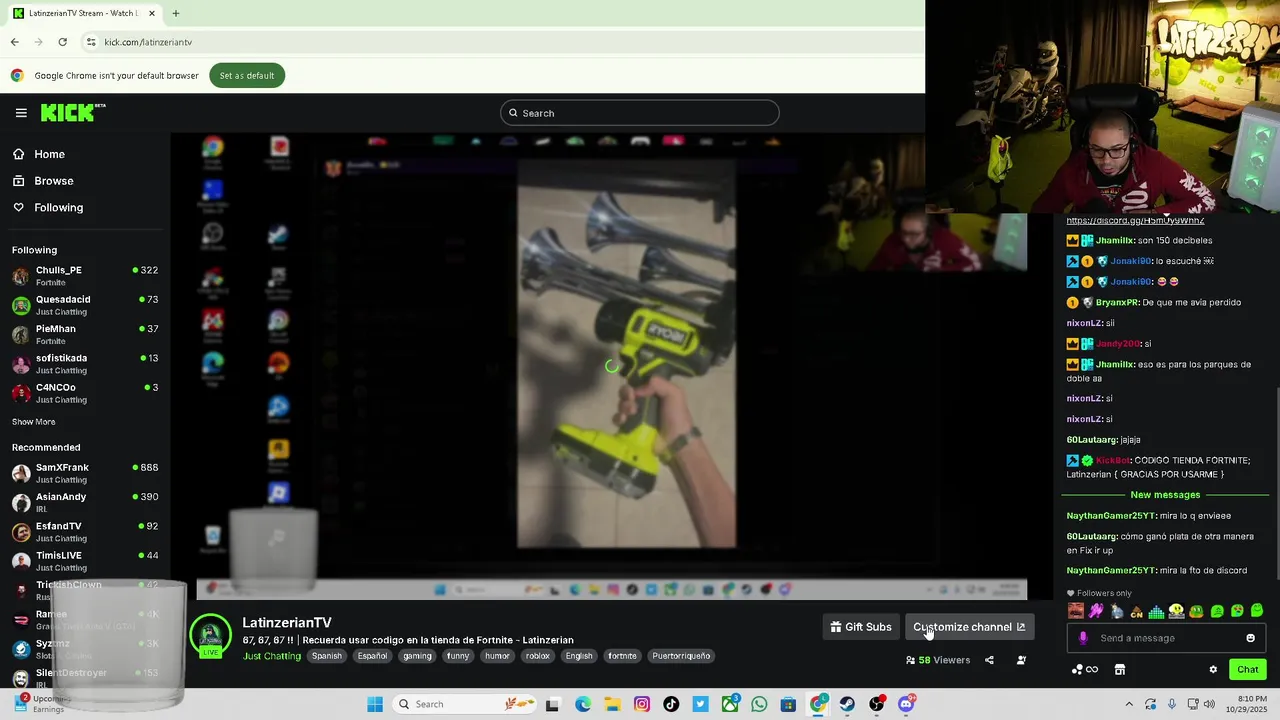
Task: Open Chulls_PE channel in Following list
Action: [x=85, y=275]
